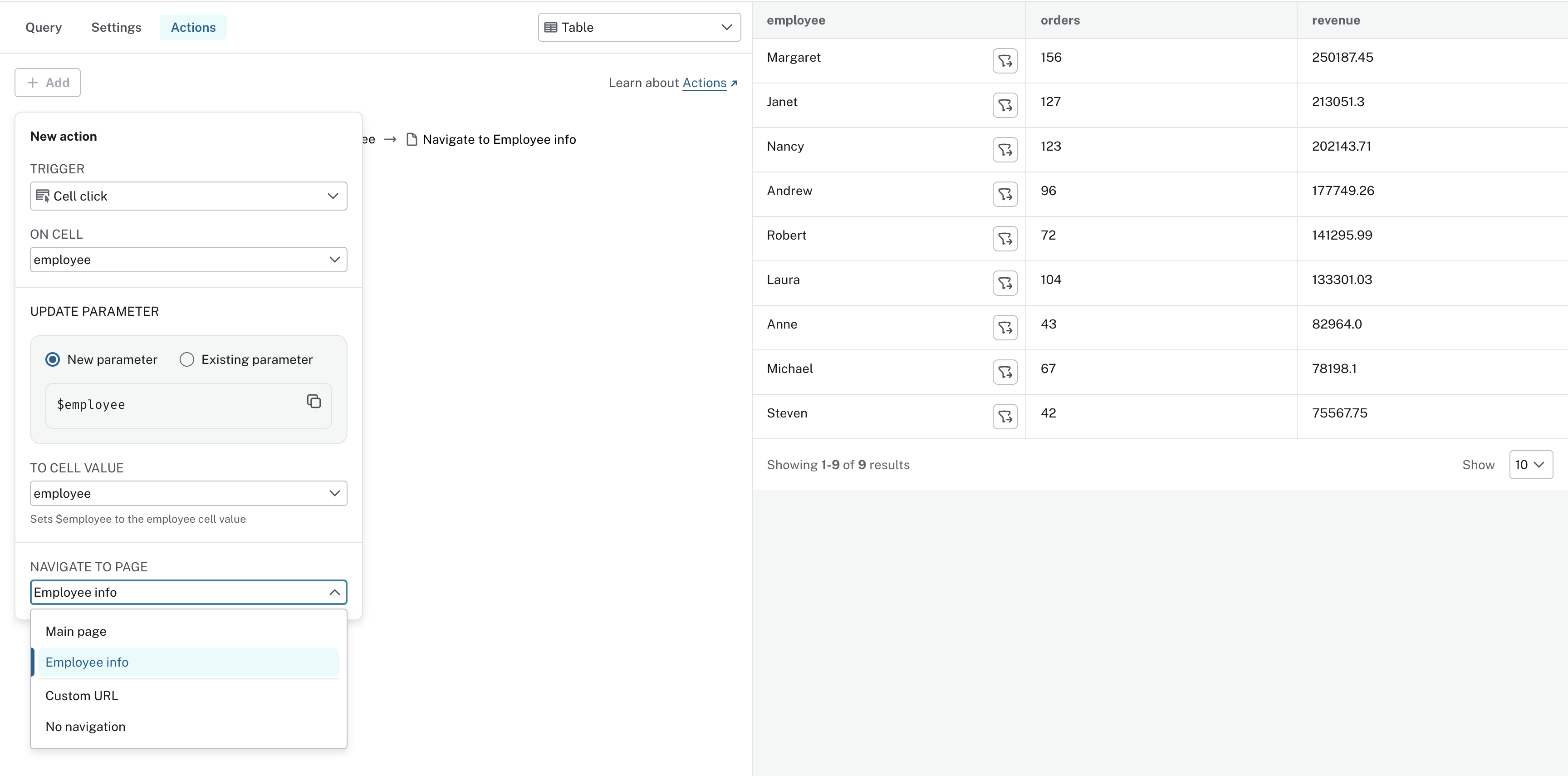Open the Learn about Actions link
The image size is (1568, 776).
pyautogui.click(x=704, y=83)
